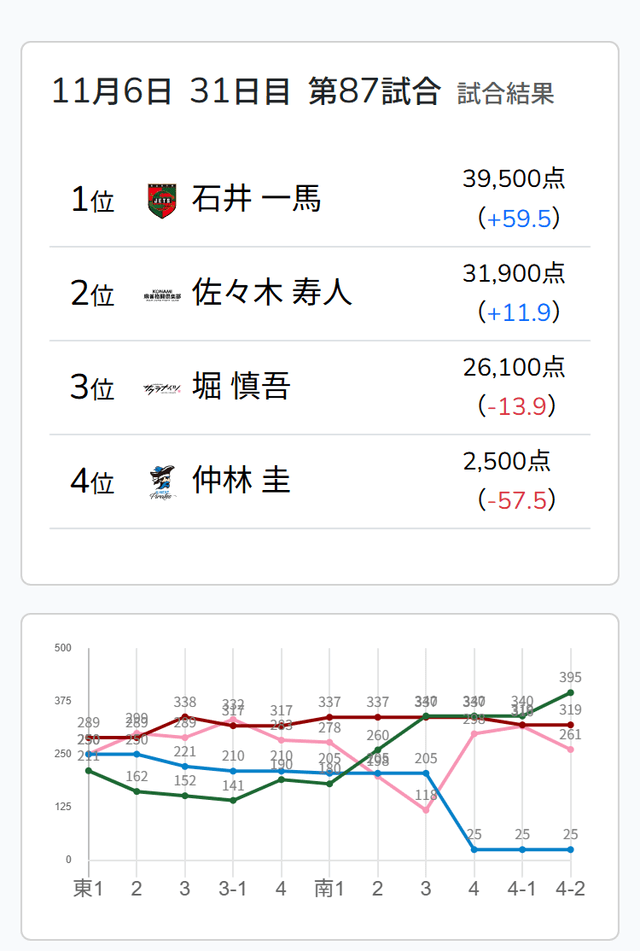Click the -57.5 fourth-place point result
This screenshot has width=640, height=951.
tap(518, 500)
